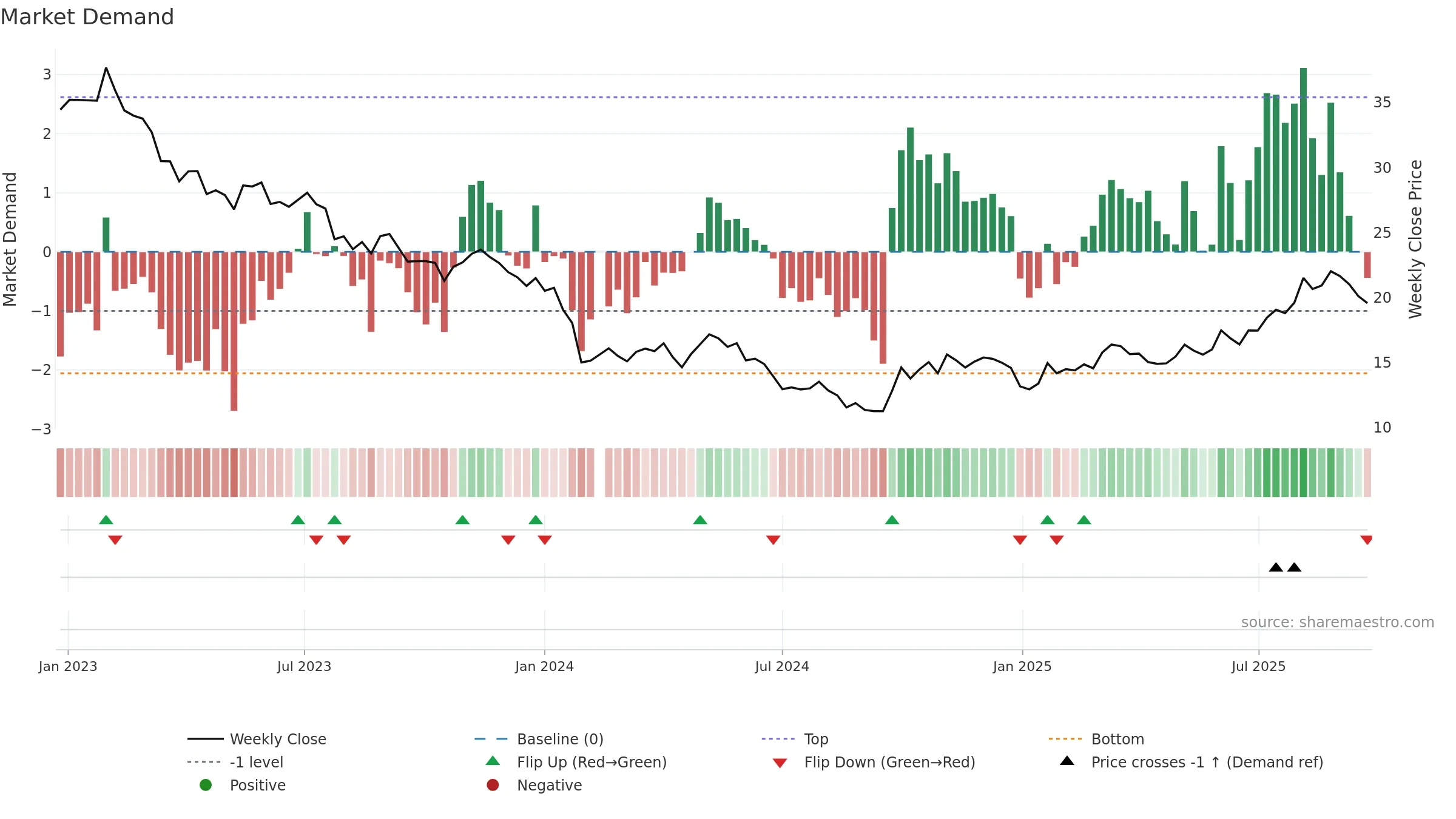
Task: Click the Jan 2023 x-axis label
Action: point(68,666)
